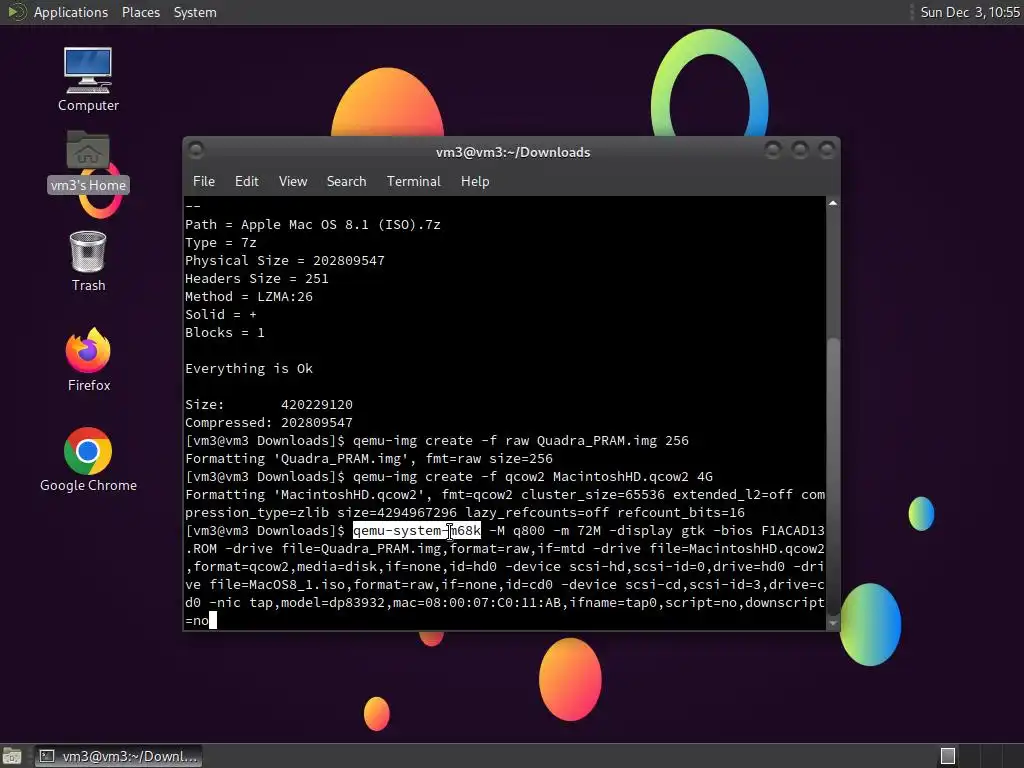The width and height of the screenshot is (1024, 768).
Task: Open the terminal Search menu
Action: pos(346,182)
